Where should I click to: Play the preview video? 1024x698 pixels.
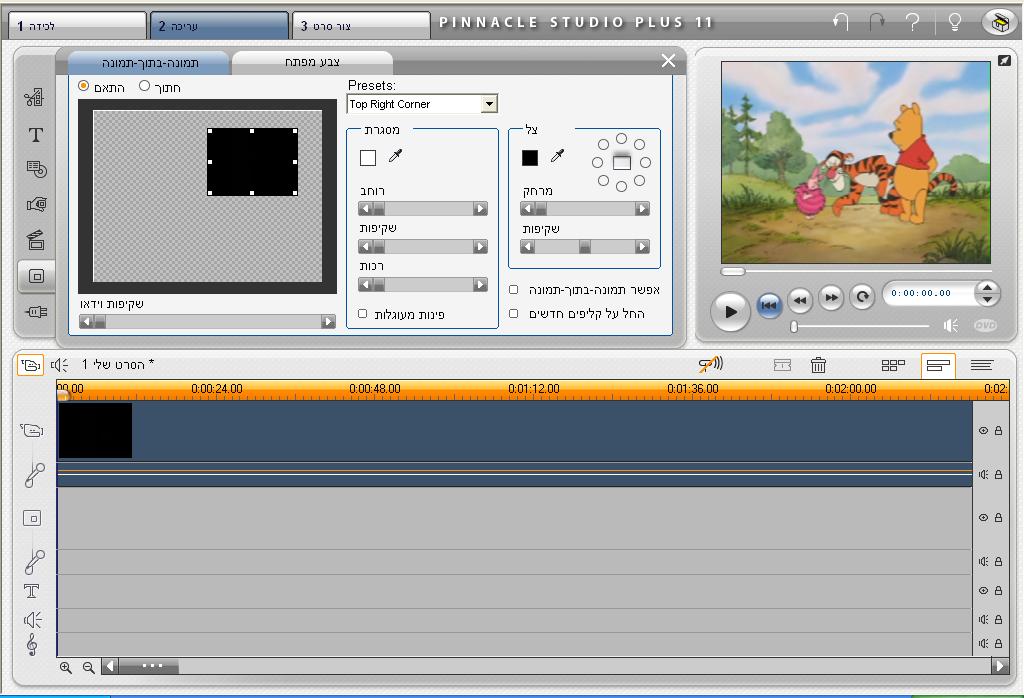(729, 311)
